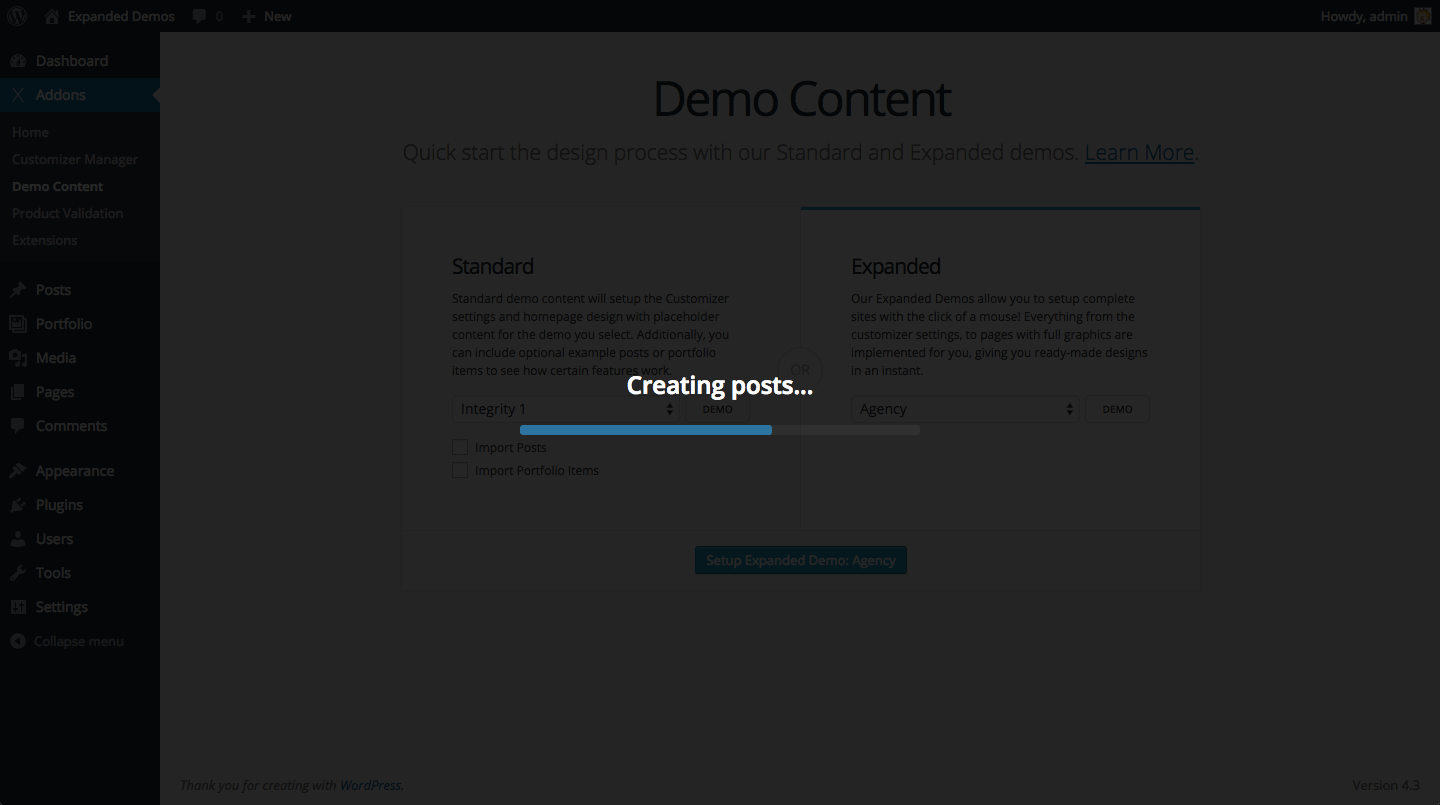Screen dimensions: 1440x805
Task: Open the Integrity 1 demo dropdown
Action: (x=565, y=408)
